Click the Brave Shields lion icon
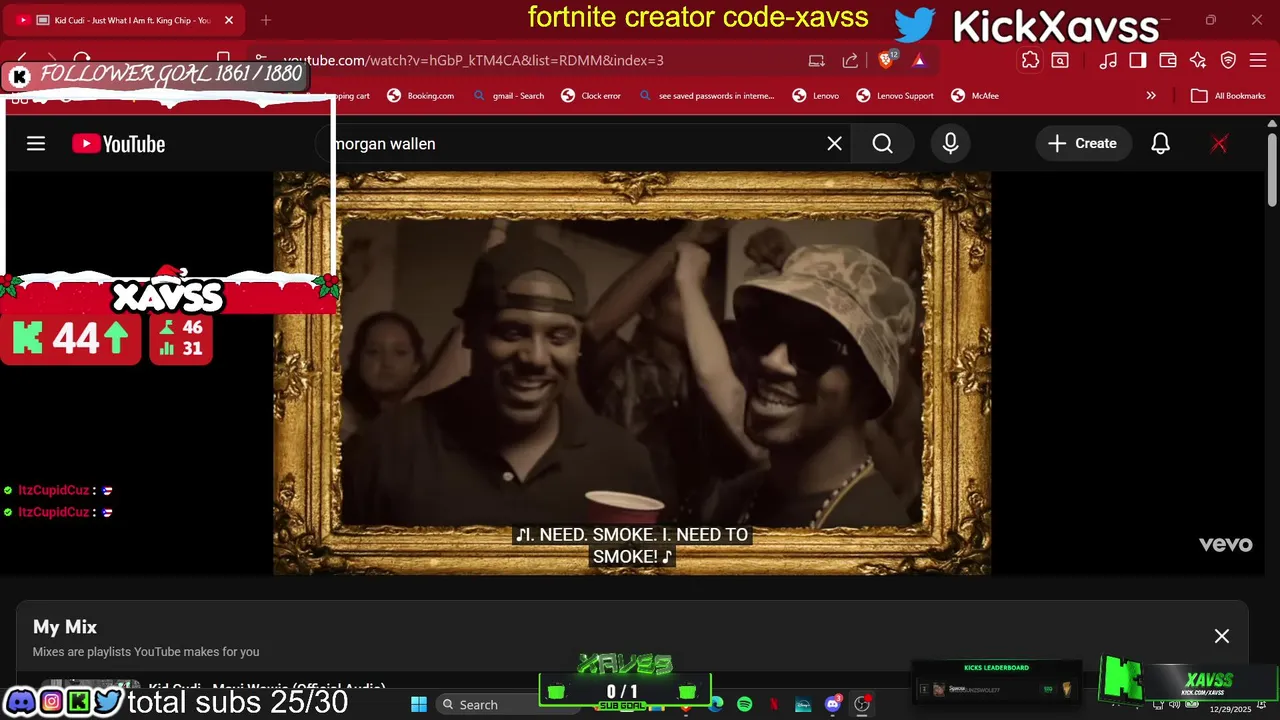 point(885,60)
